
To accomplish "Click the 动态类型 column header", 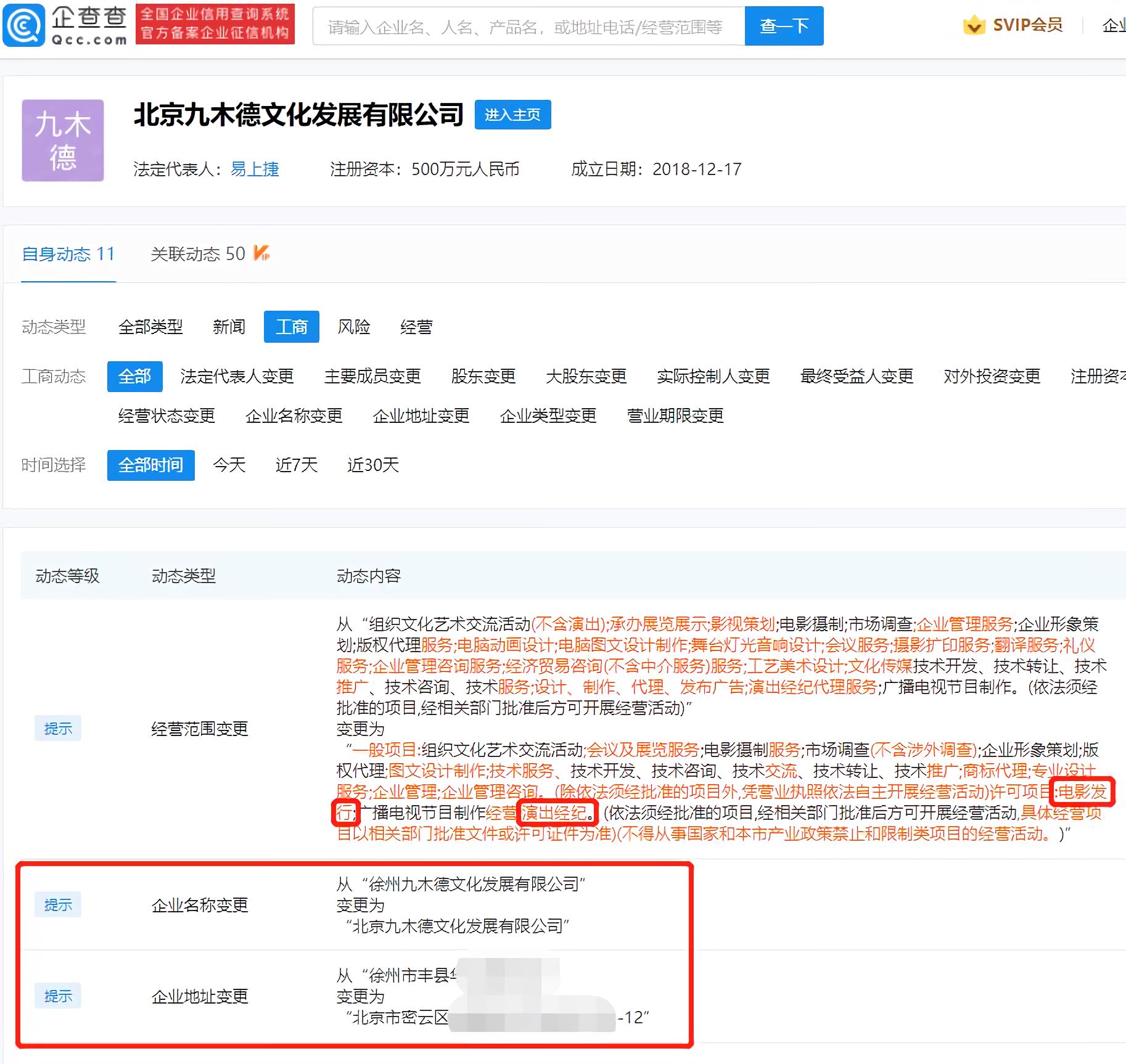I will (x=184, y=576).
